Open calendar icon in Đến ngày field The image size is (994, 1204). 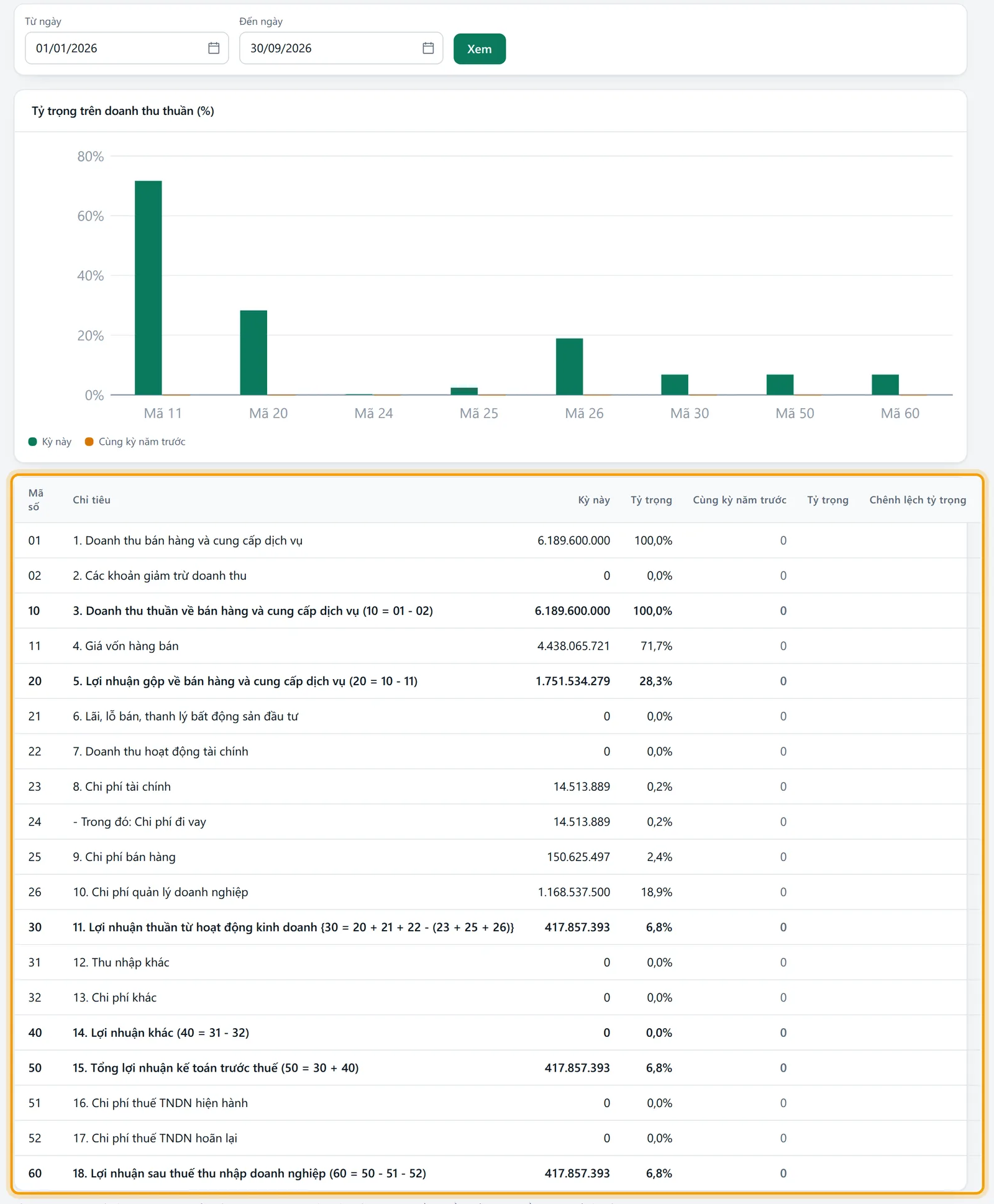tap(428, 48)
